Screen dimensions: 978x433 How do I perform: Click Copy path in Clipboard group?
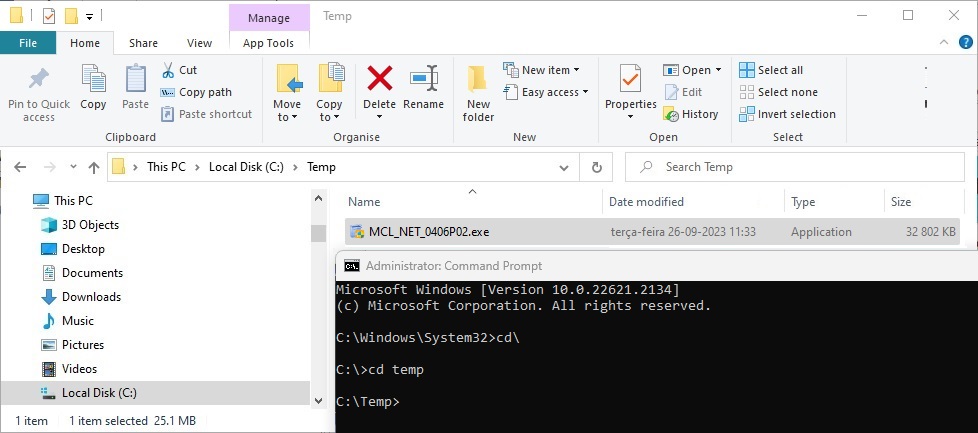pos(196,92)
